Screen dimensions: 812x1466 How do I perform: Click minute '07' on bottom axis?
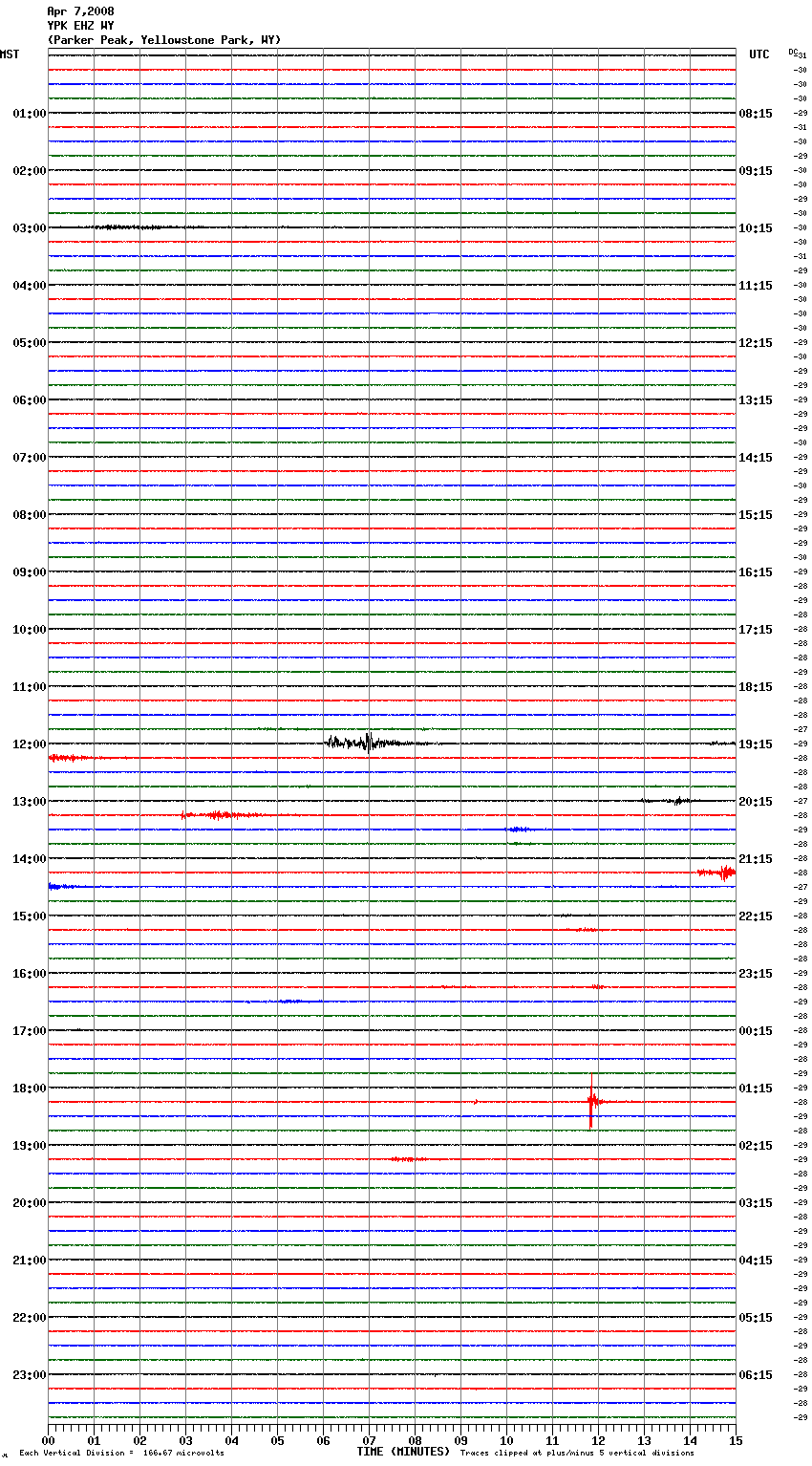[x=369, y=1439]
